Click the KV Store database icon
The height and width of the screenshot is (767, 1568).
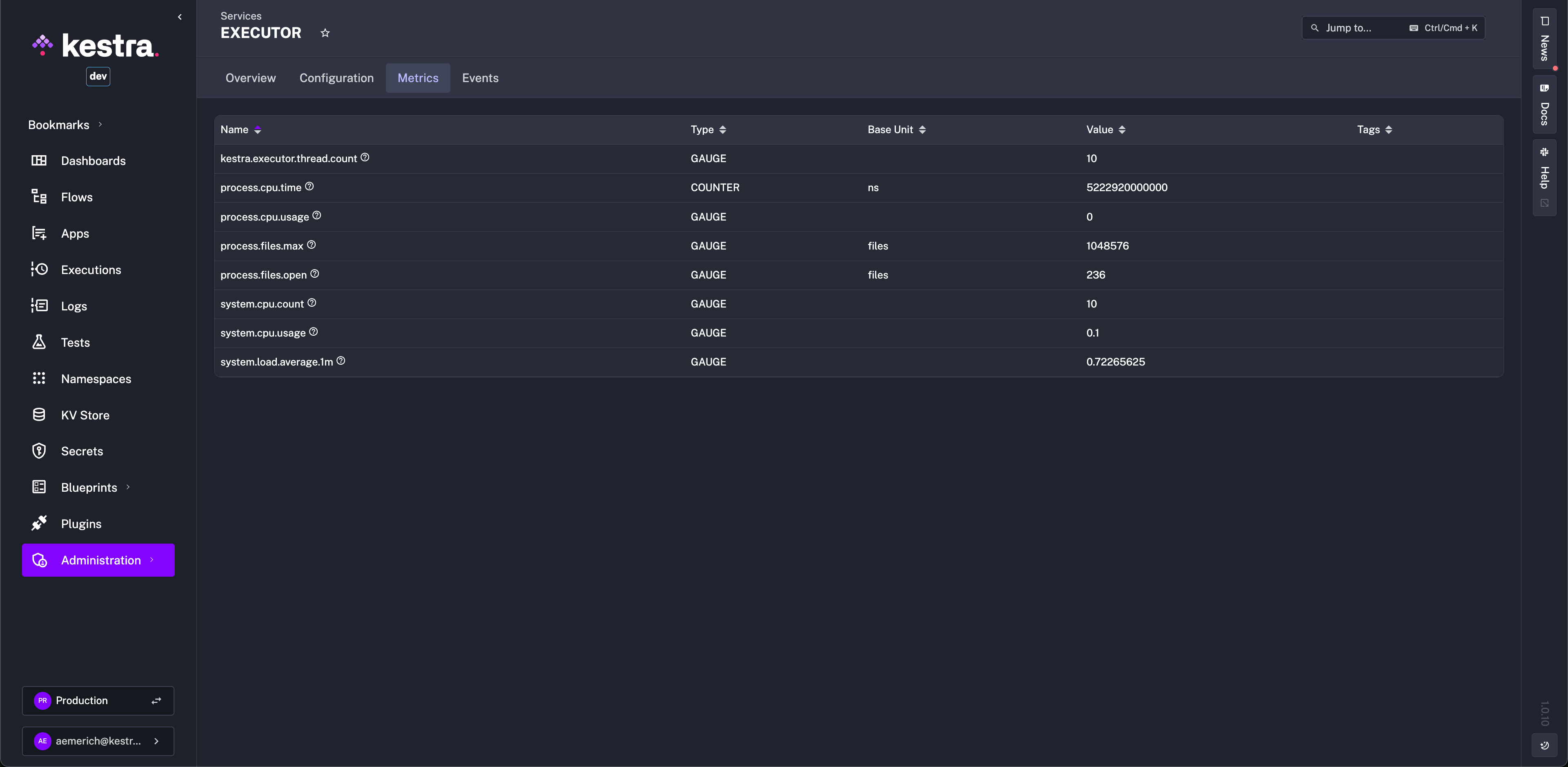[39, 415]
